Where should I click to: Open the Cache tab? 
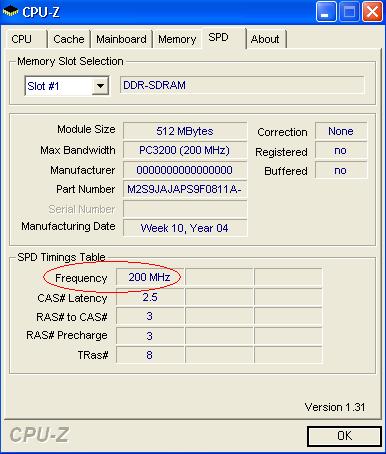(x=69, y=39)
